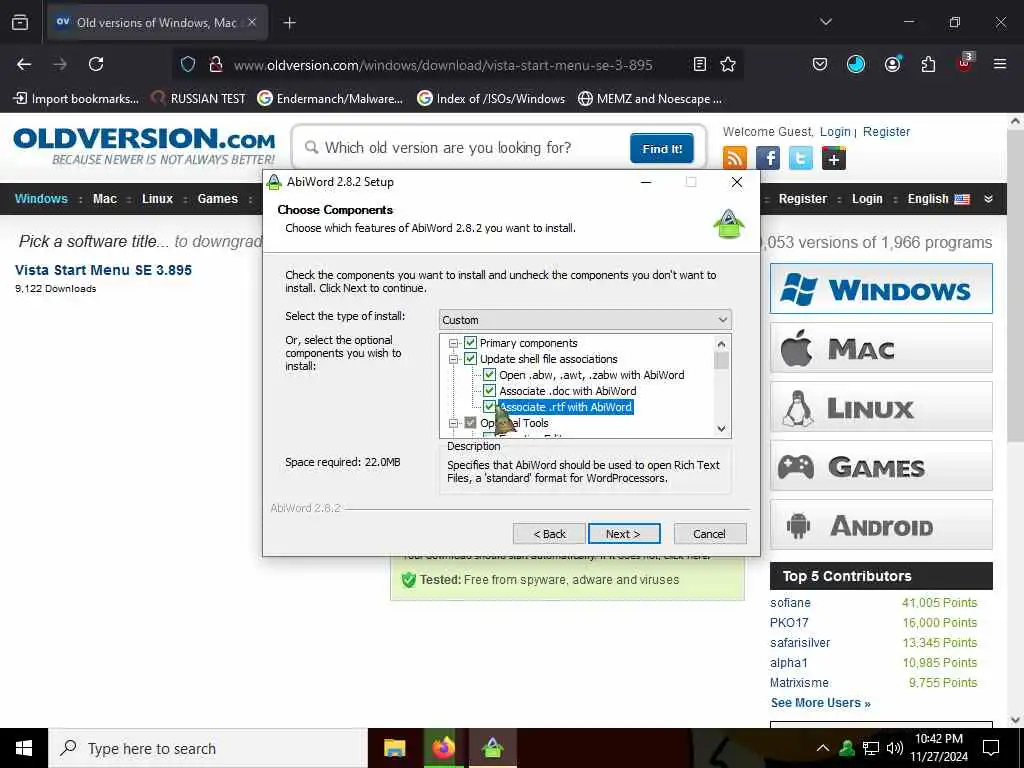Screen dimensions: 1024x768
Task: Open the Twitter icon on OldVersion
Action: point(801,158)
